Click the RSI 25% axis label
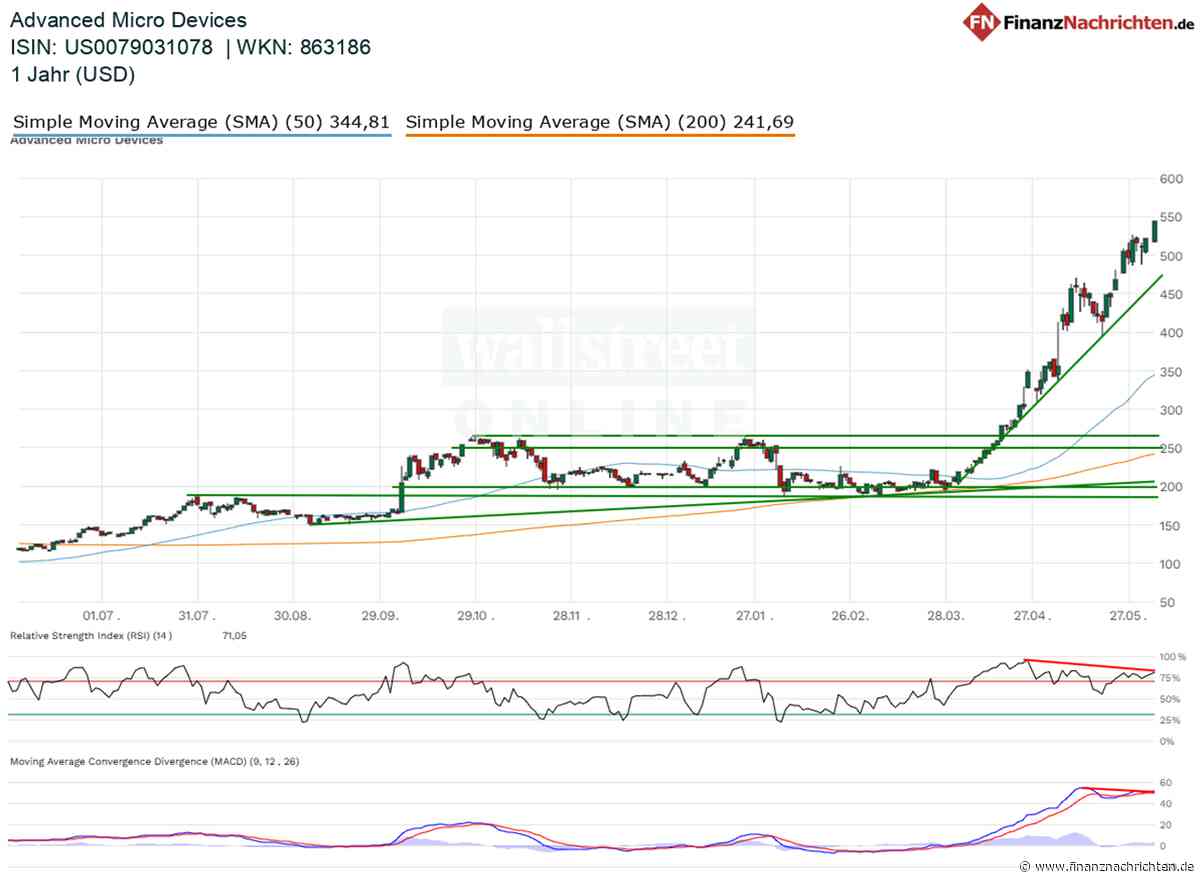Screen dimensions: 1200x881 pyautogui.click(x=1171, y=720)
